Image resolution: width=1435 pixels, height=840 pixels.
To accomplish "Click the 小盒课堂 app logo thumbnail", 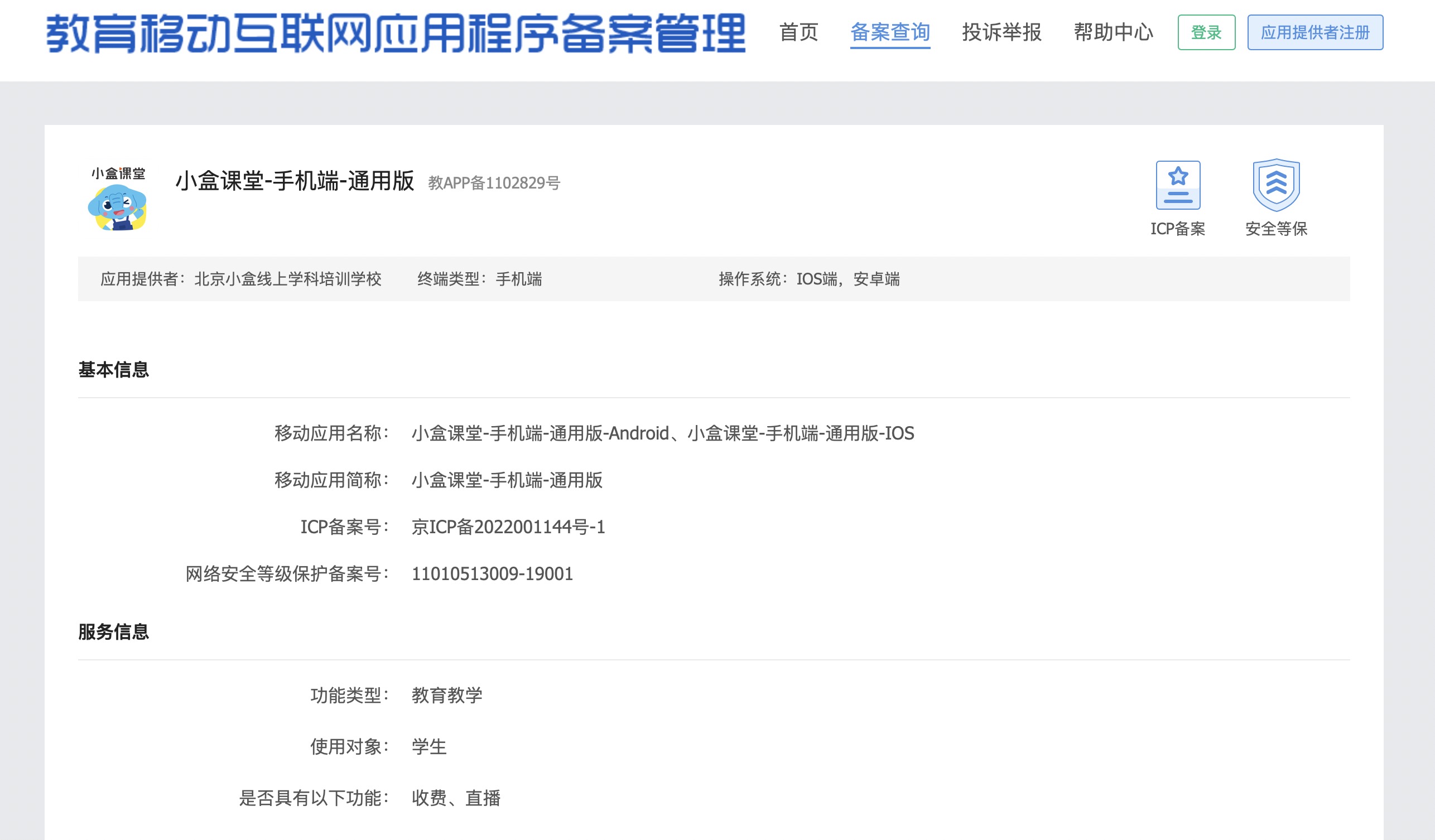I will pos(118,199).
